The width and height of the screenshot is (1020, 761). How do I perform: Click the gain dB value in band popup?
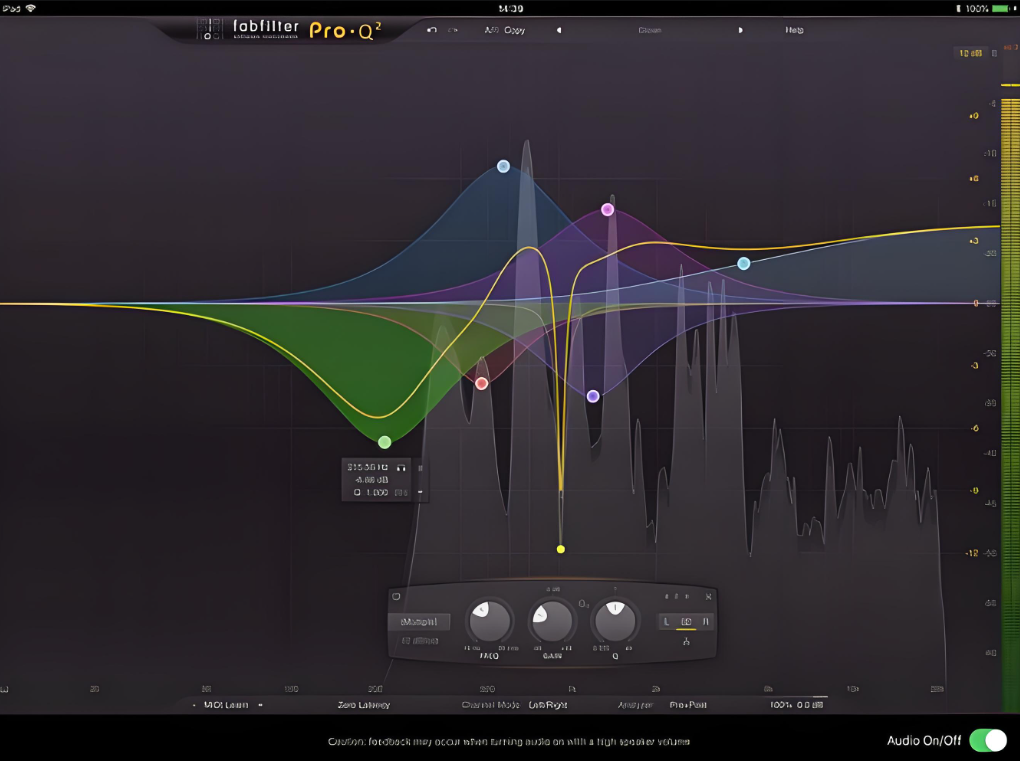(371, 480)
